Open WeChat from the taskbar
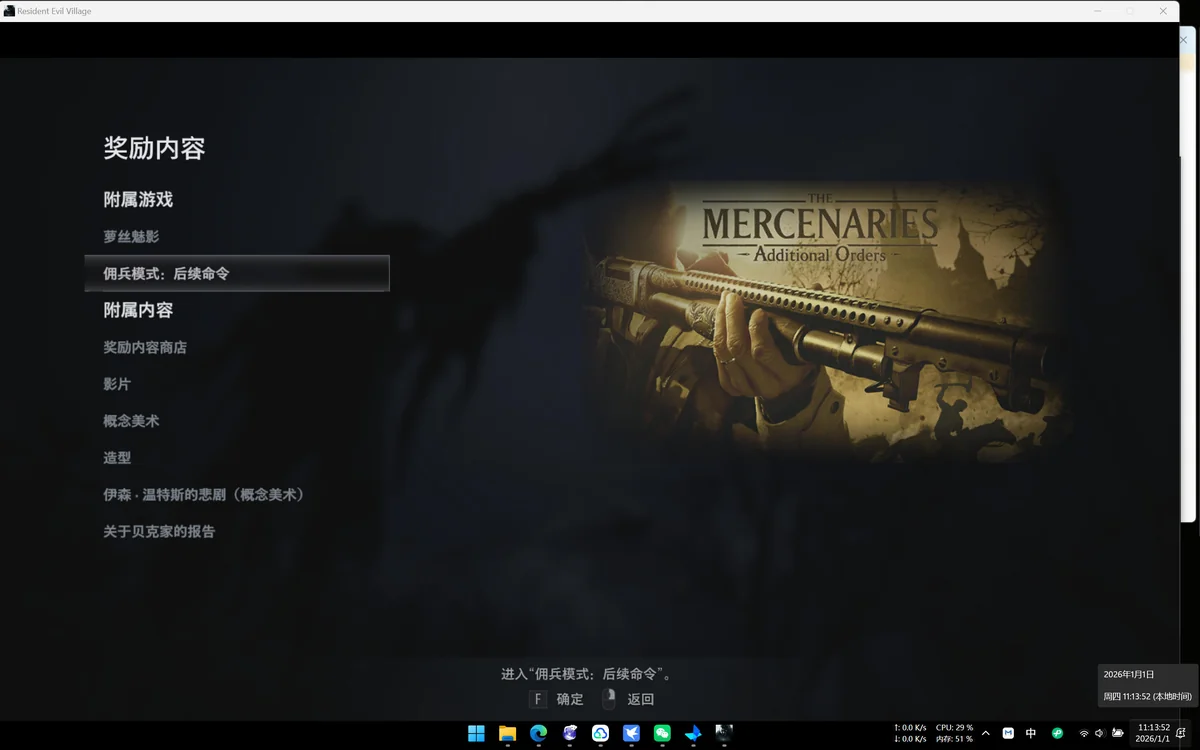Screen dimensions: 1200x750 click(x=662, y=733)
